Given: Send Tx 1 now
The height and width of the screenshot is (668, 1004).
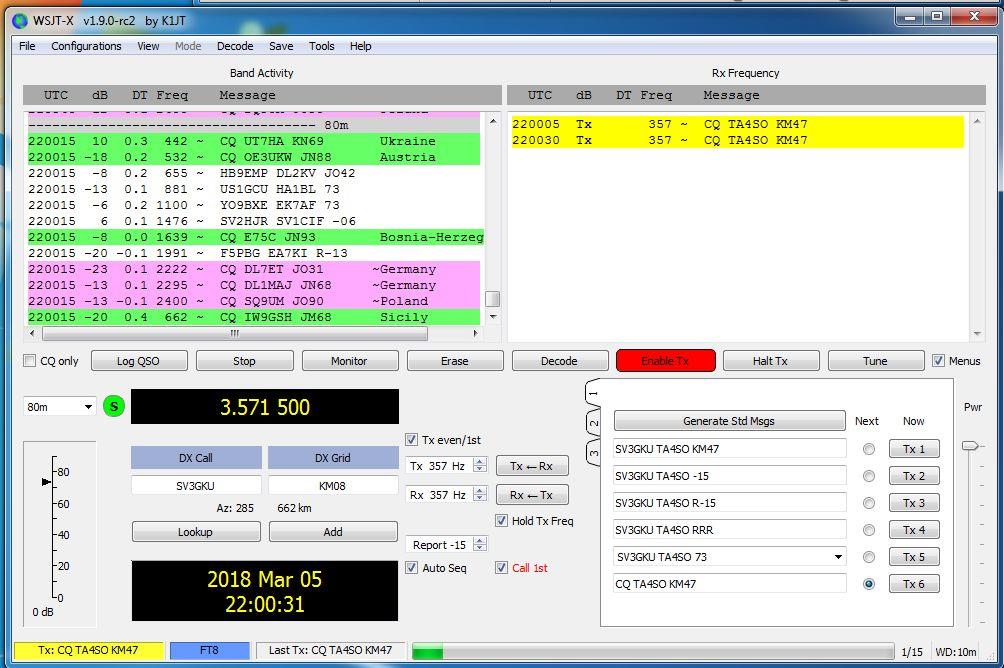Looking at the screenshot, I should [x=914, y=449].
